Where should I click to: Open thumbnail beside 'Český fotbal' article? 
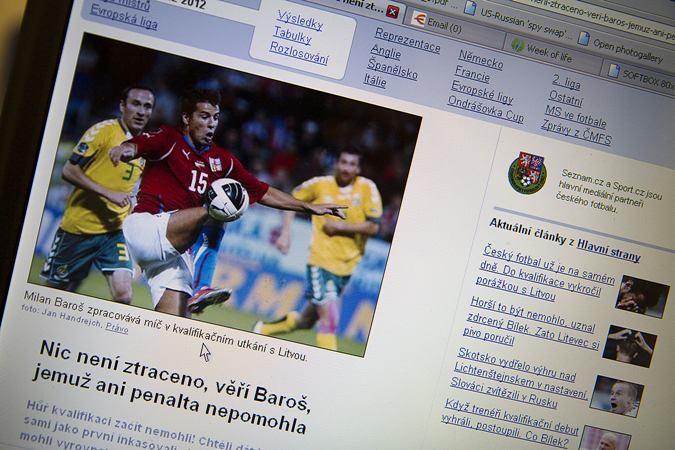point(642,297)
